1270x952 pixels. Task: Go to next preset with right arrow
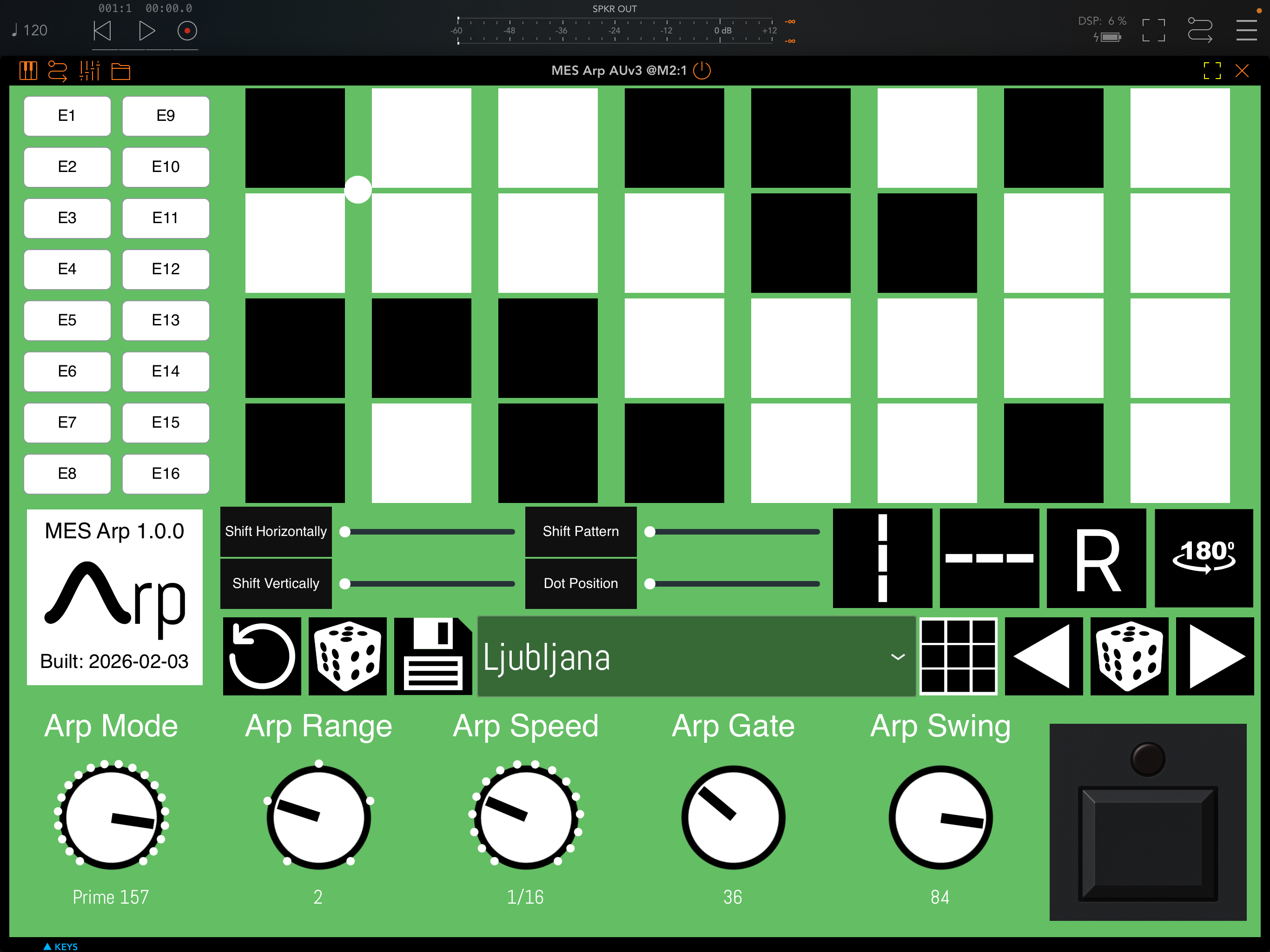pos(1215,656)
